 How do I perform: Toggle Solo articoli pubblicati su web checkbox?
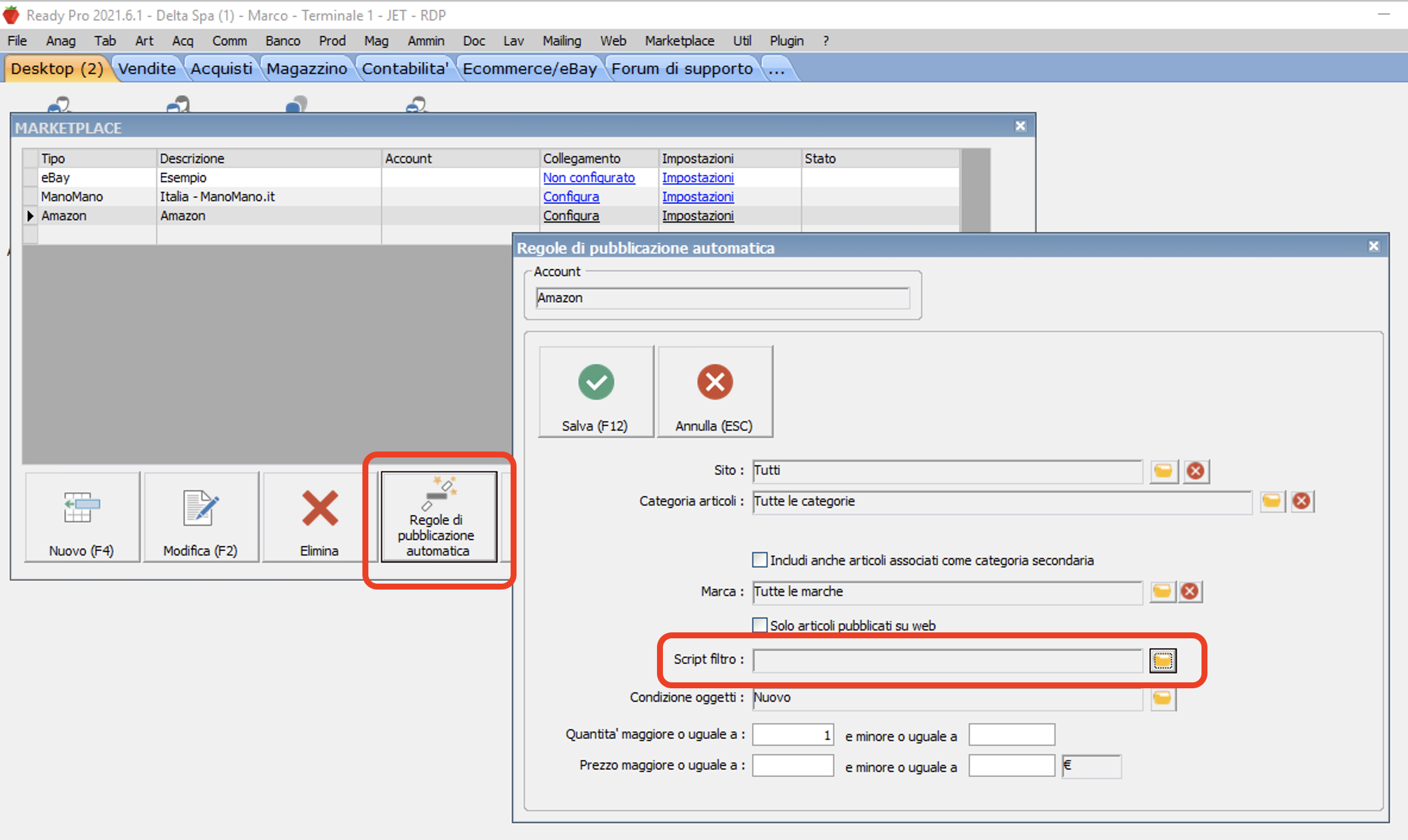click(759, 625)
